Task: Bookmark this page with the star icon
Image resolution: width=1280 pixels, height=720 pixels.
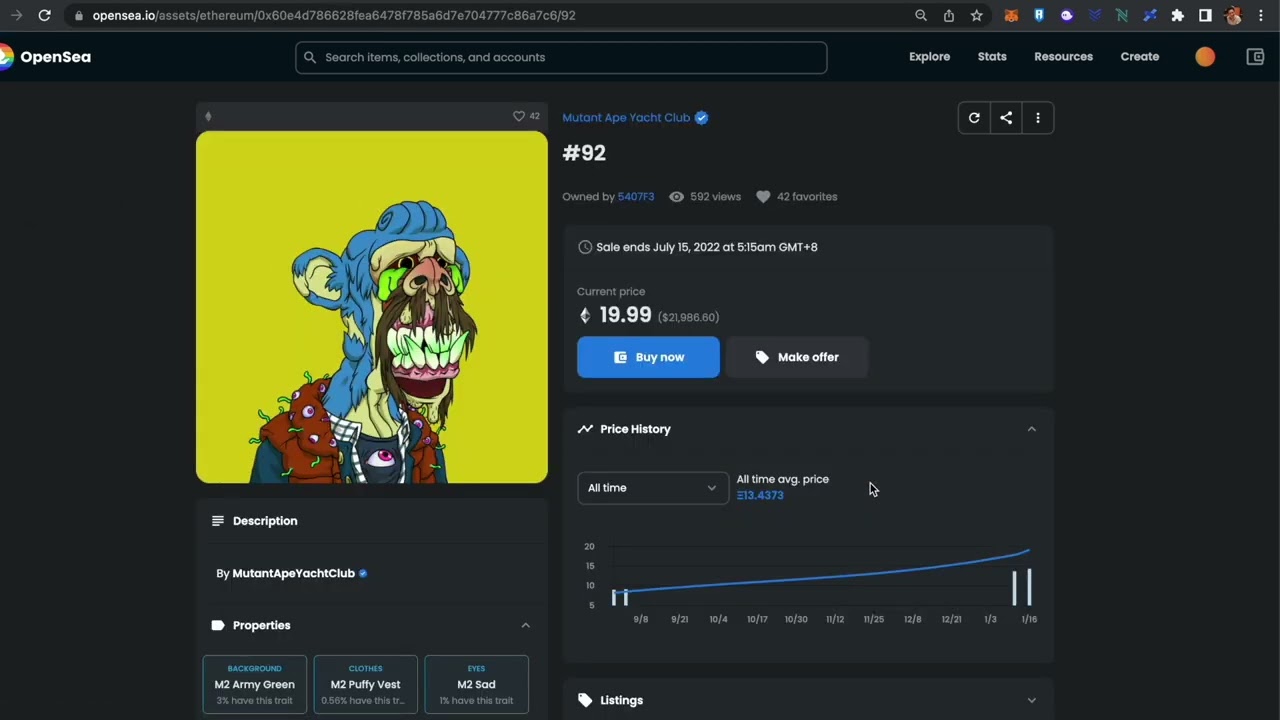Action: (x=977, y=16)
